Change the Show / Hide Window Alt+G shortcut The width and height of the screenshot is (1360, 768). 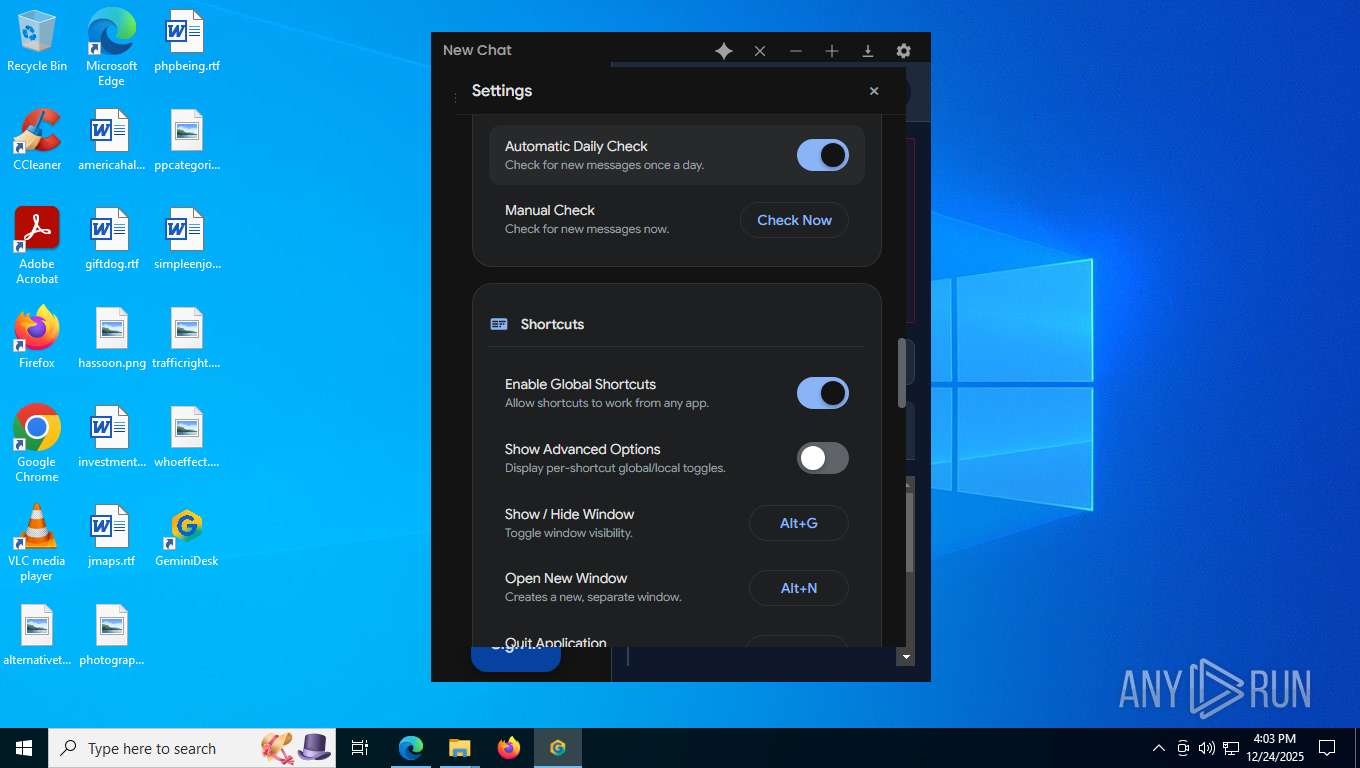(798, 523)
